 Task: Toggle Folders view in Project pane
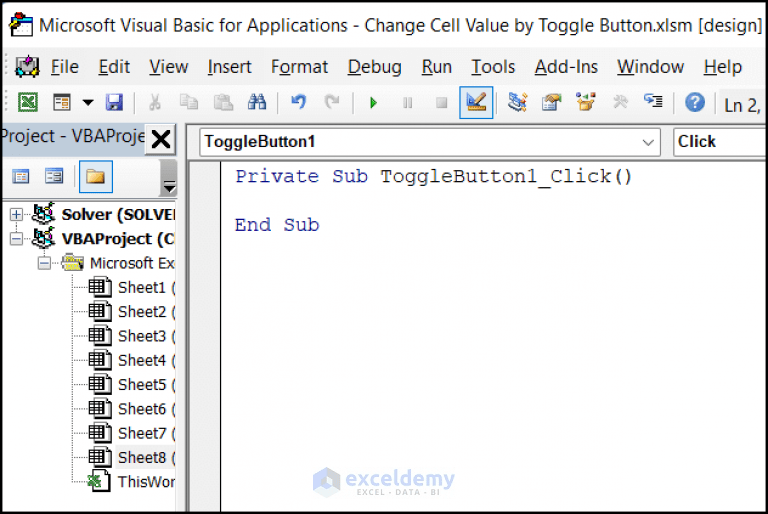pos(96,176)
